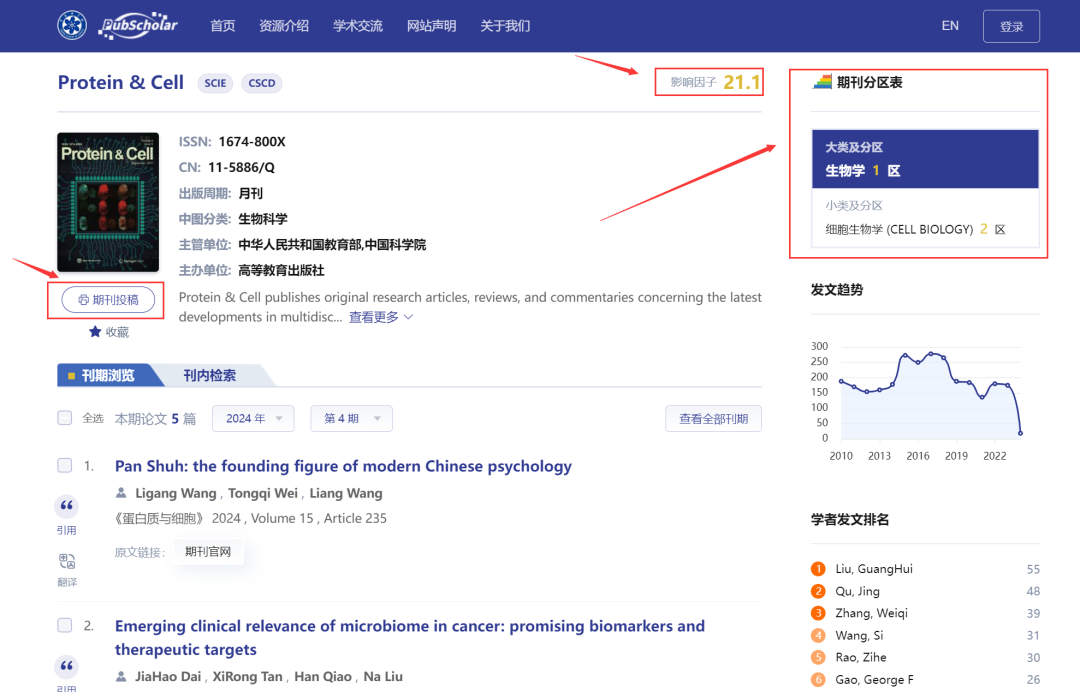Open the 第 4 期 issue dropdown
The width and height of the screenshot is (1080, 692).
tap(351, 419)
